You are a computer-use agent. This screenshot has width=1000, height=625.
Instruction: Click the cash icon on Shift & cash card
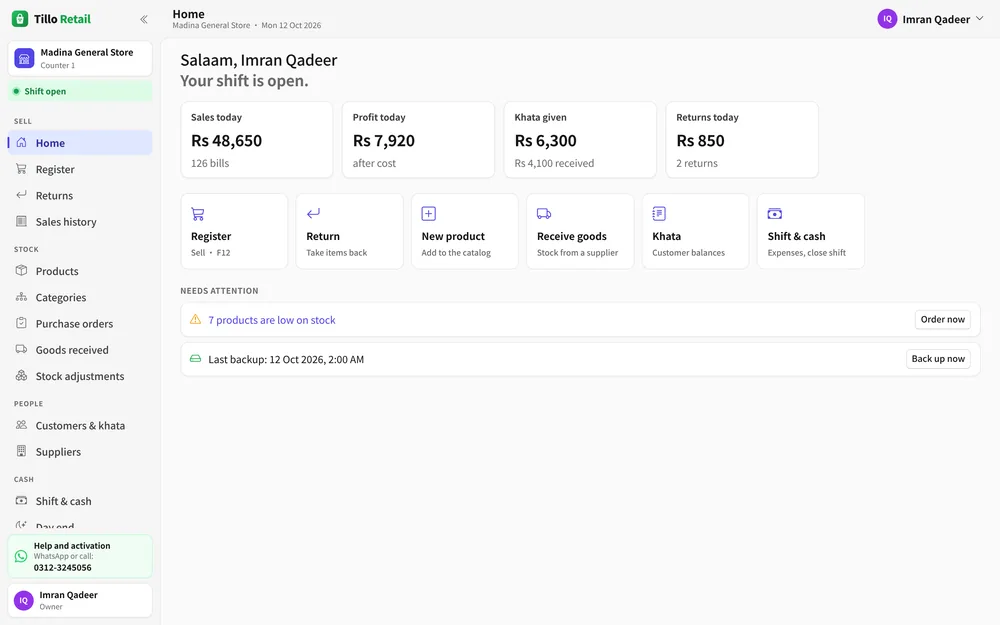775,214
